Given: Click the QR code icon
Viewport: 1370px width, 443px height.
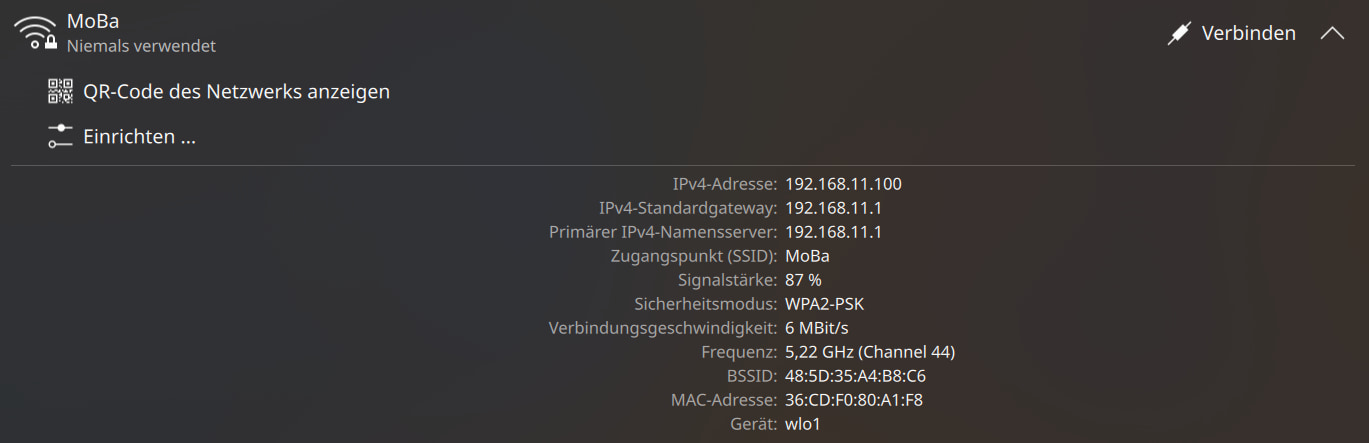Looking at the screenshot, I should (x=61, y=91).
